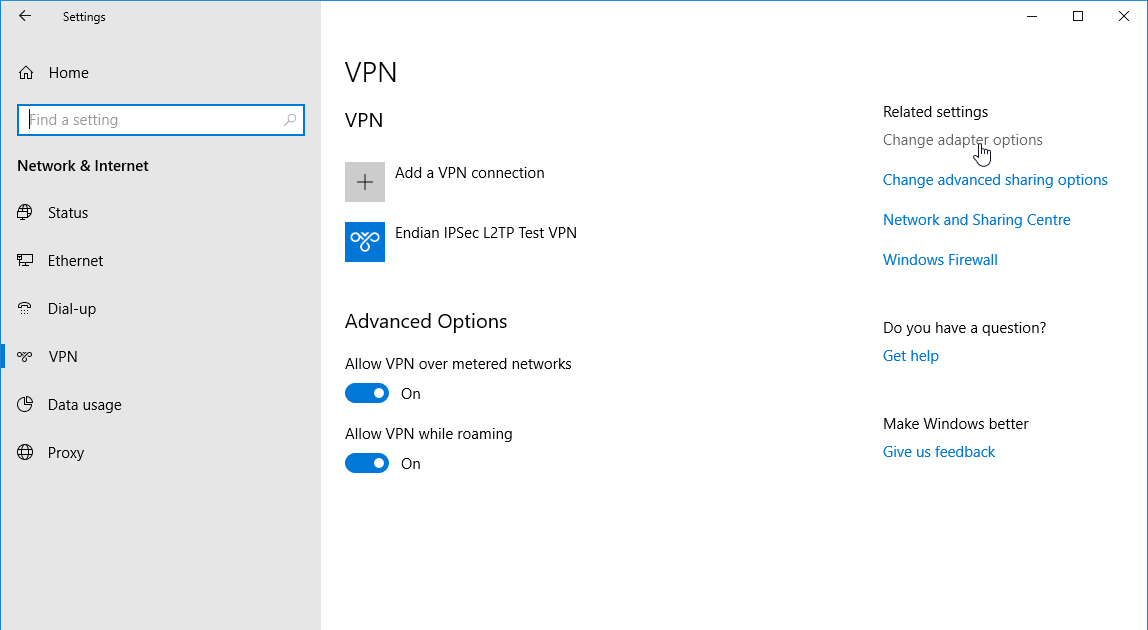Image resolution: width=1148 pixels, height=630 pixels.
Task: Click the Proxy globe icon
Action: [25, 453]
